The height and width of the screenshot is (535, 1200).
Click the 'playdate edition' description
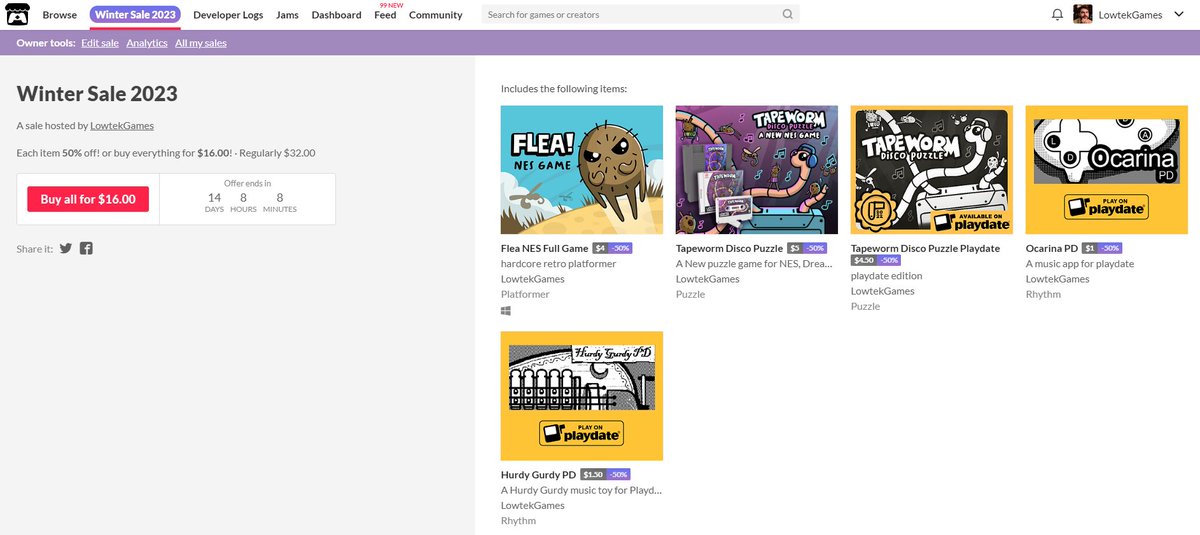887,276
